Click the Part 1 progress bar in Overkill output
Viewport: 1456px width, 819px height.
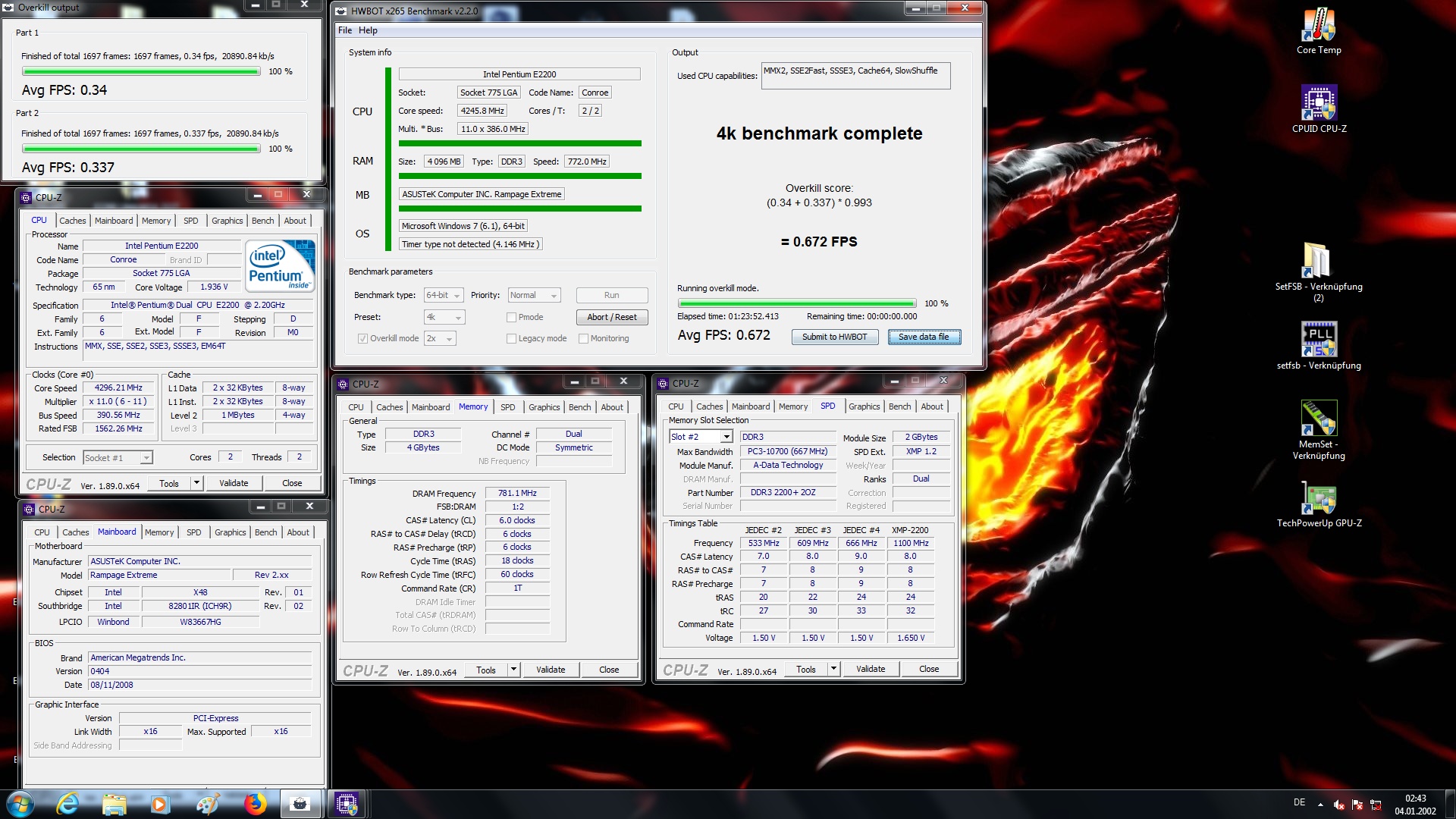pos(141,71)
